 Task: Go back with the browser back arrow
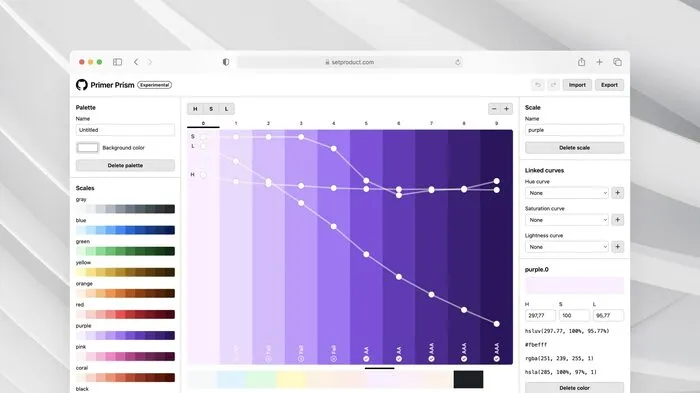point(136,62)
